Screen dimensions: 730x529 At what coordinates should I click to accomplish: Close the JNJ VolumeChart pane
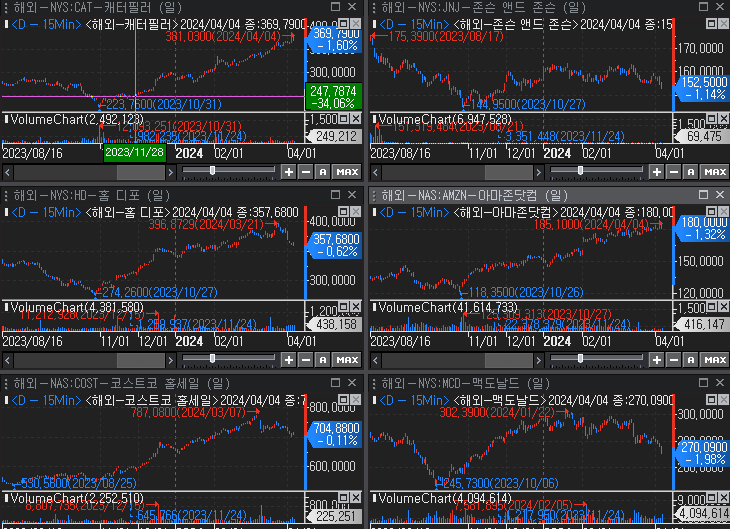[x=724, y=119]
